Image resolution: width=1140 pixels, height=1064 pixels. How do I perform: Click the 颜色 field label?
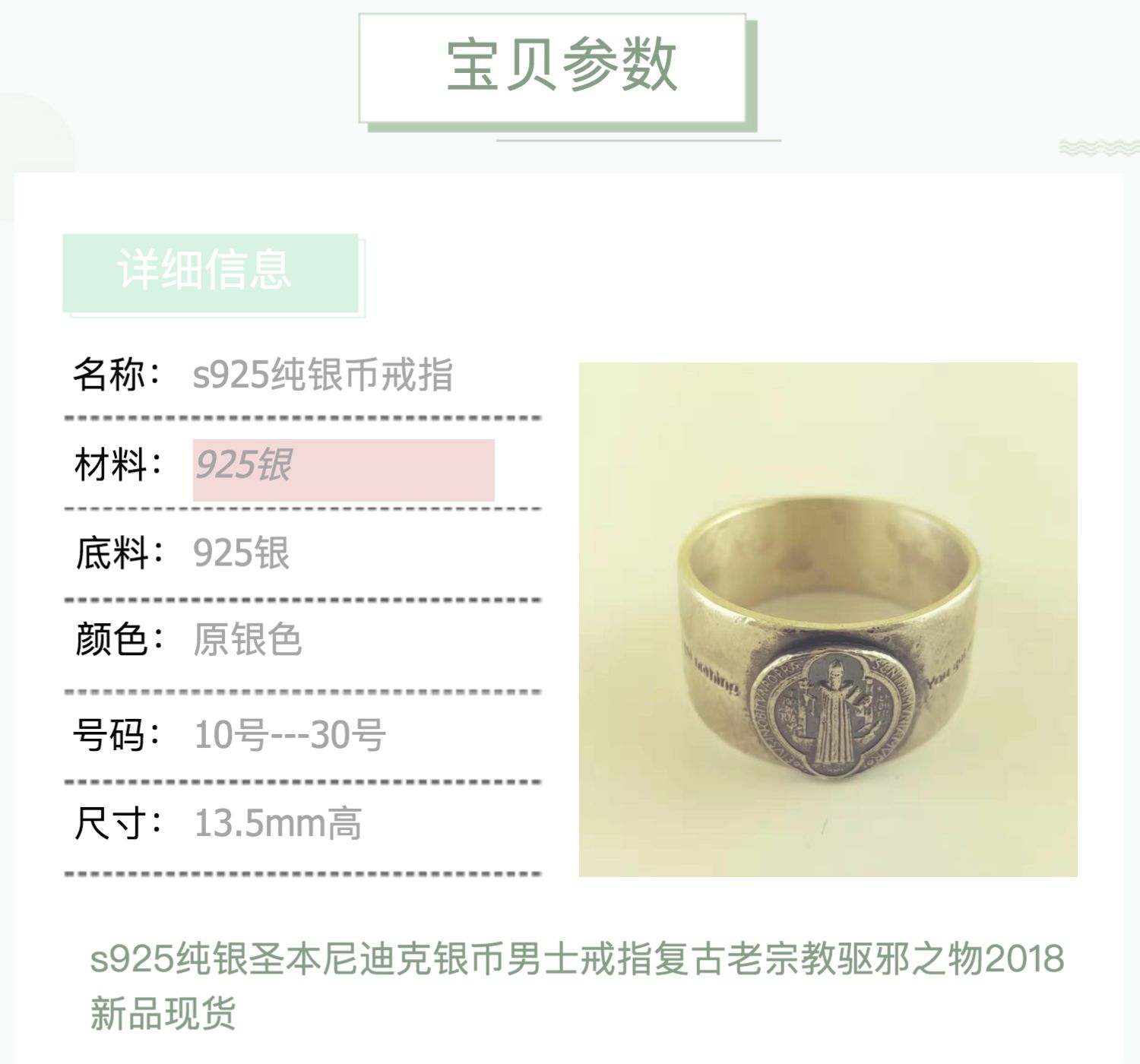click(x=118, y=639)
